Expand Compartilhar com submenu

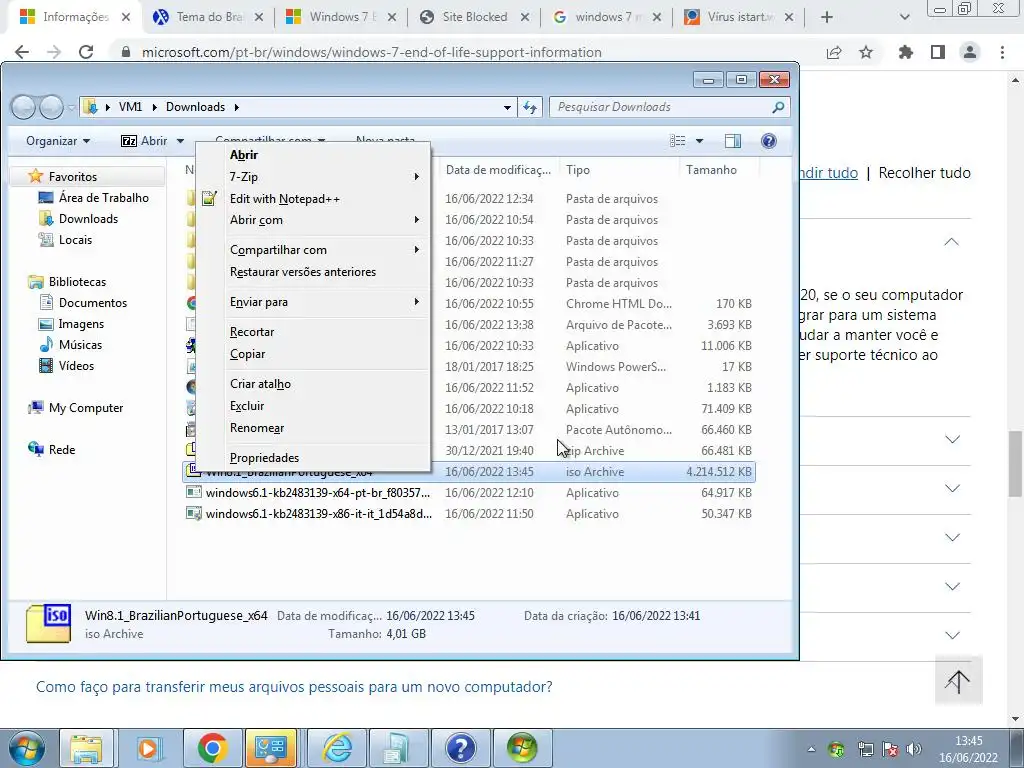pyautogui.click(x=313, y=250)
